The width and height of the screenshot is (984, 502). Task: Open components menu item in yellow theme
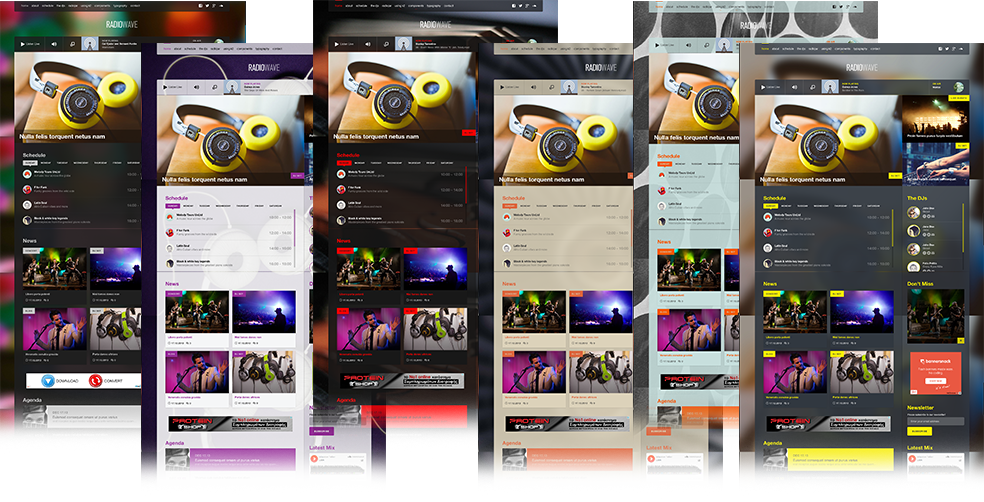[842, 49]
